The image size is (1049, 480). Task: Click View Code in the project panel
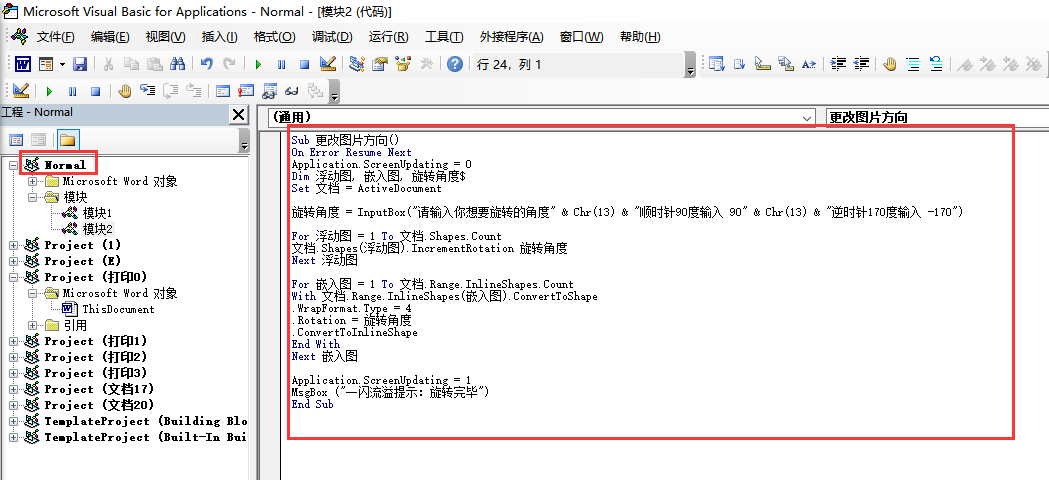15,140
